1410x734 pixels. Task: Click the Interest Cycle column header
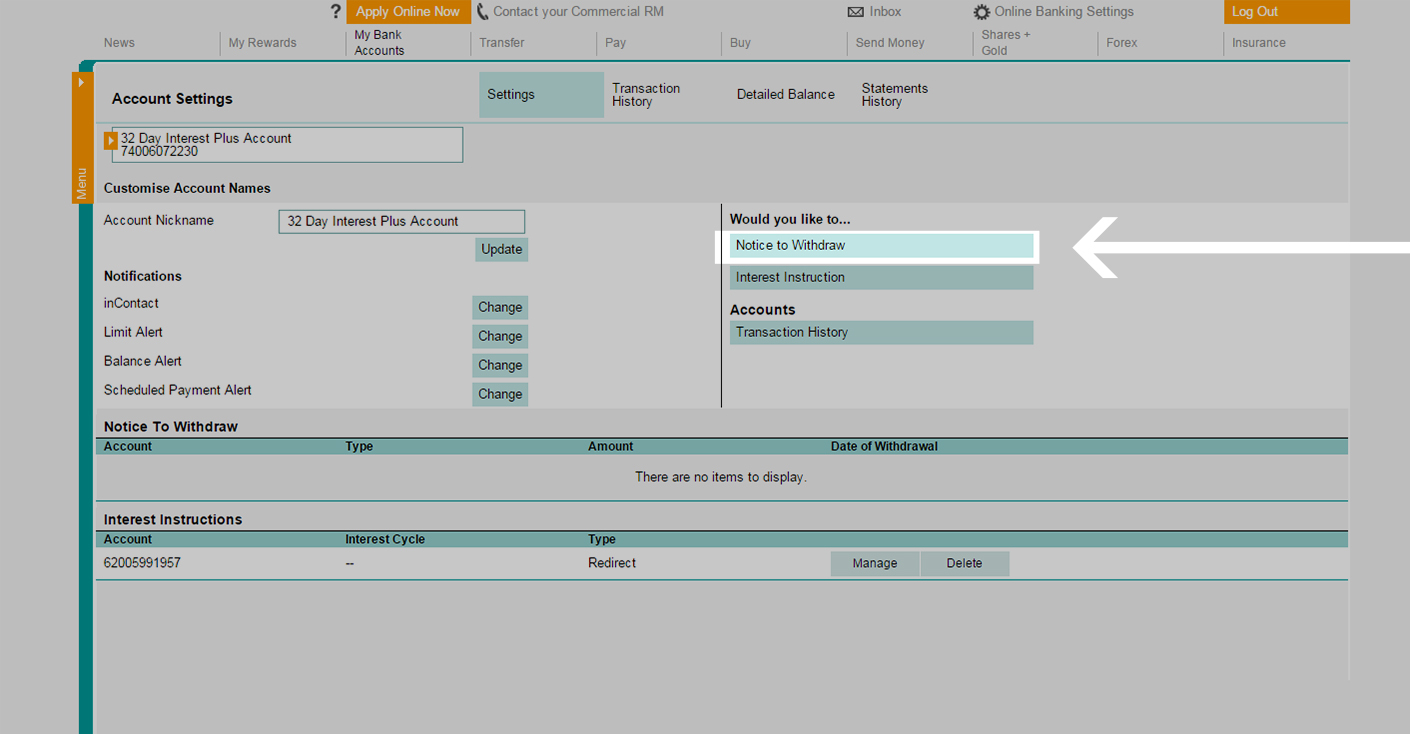coord(385,539)
